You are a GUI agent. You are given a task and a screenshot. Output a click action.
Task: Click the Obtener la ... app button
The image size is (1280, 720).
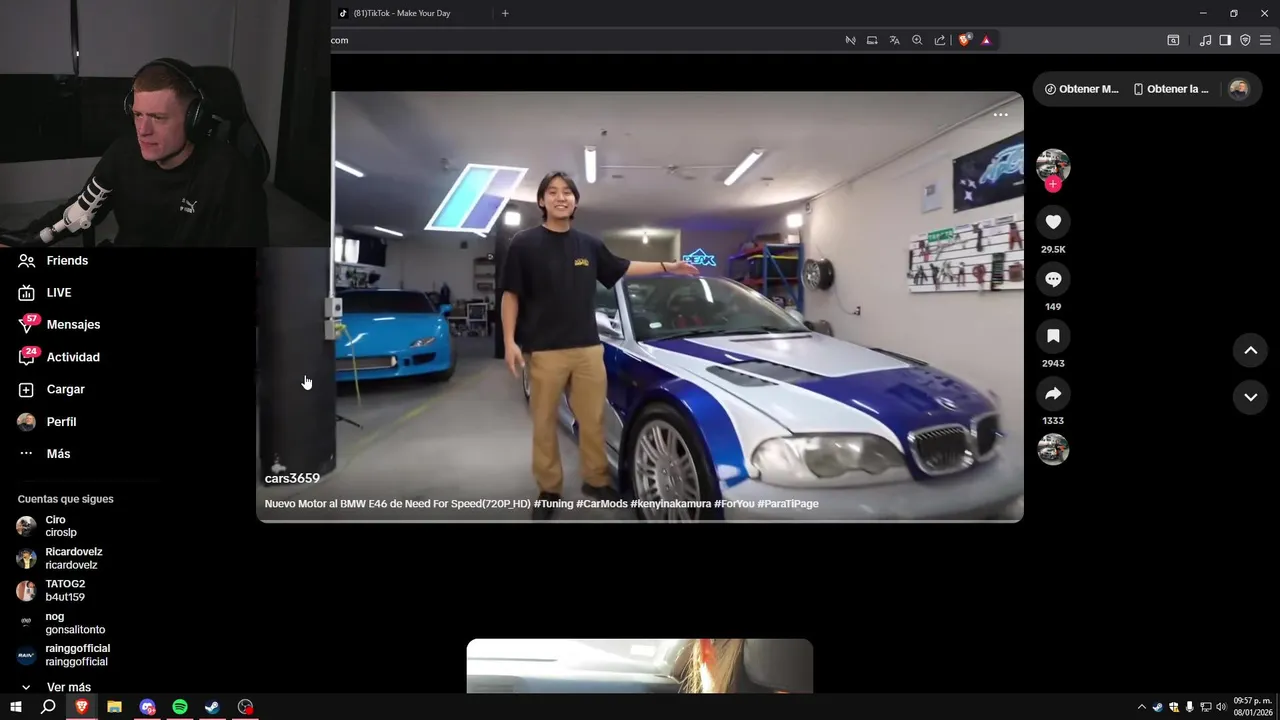(x=1171, y=89)
